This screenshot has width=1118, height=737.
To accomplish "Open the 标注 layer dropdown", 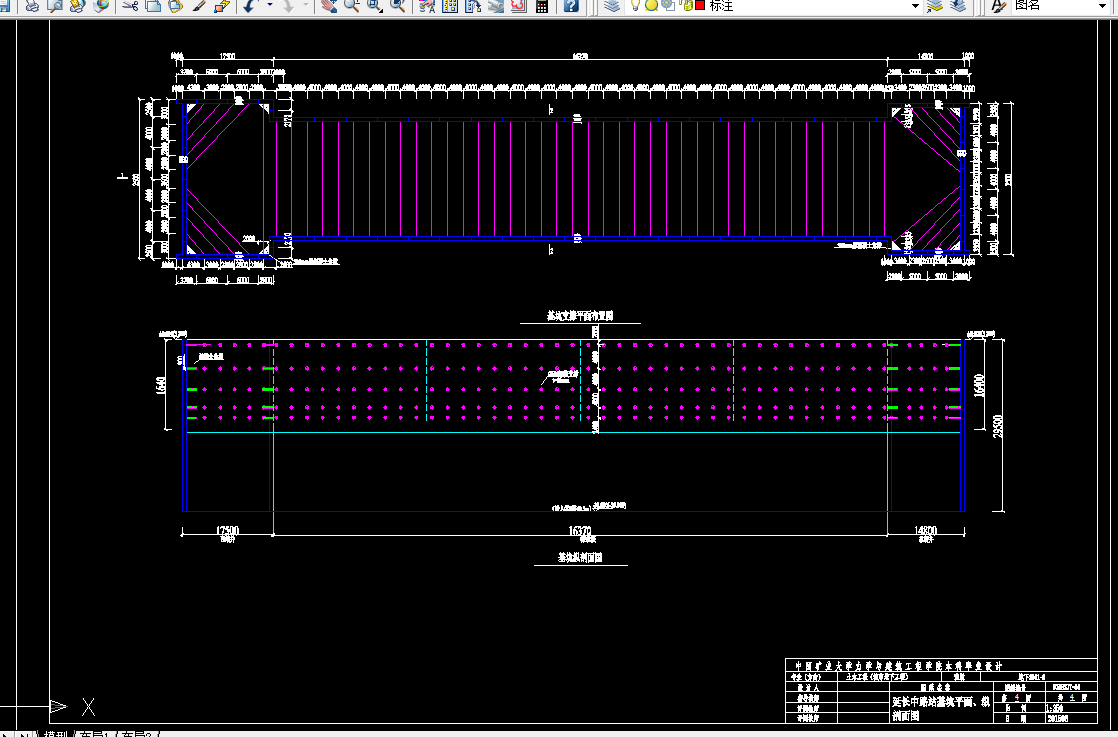I will point(915,6).
